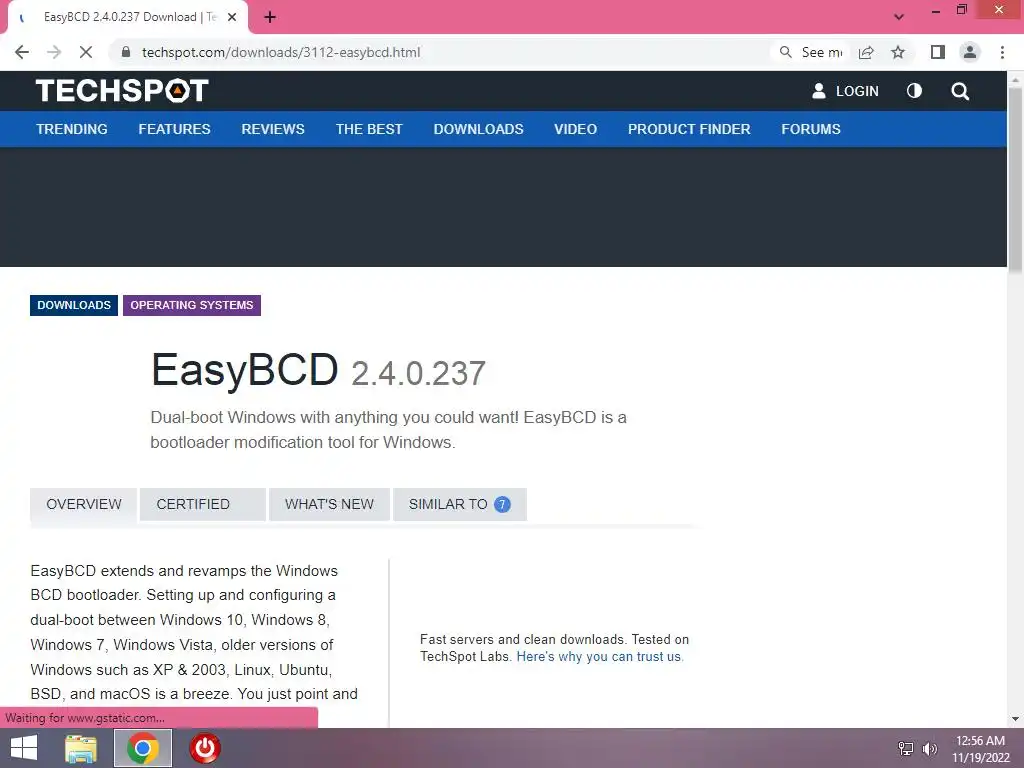Screen dimensions: 1024x768
Task: Stop loading the page
Action: (x=86, y=52)
